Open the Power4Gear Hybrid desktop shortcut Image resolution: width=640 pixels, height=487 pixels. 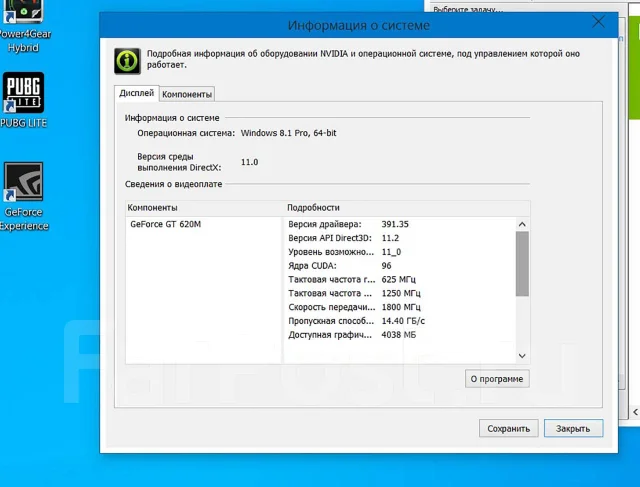23,27
